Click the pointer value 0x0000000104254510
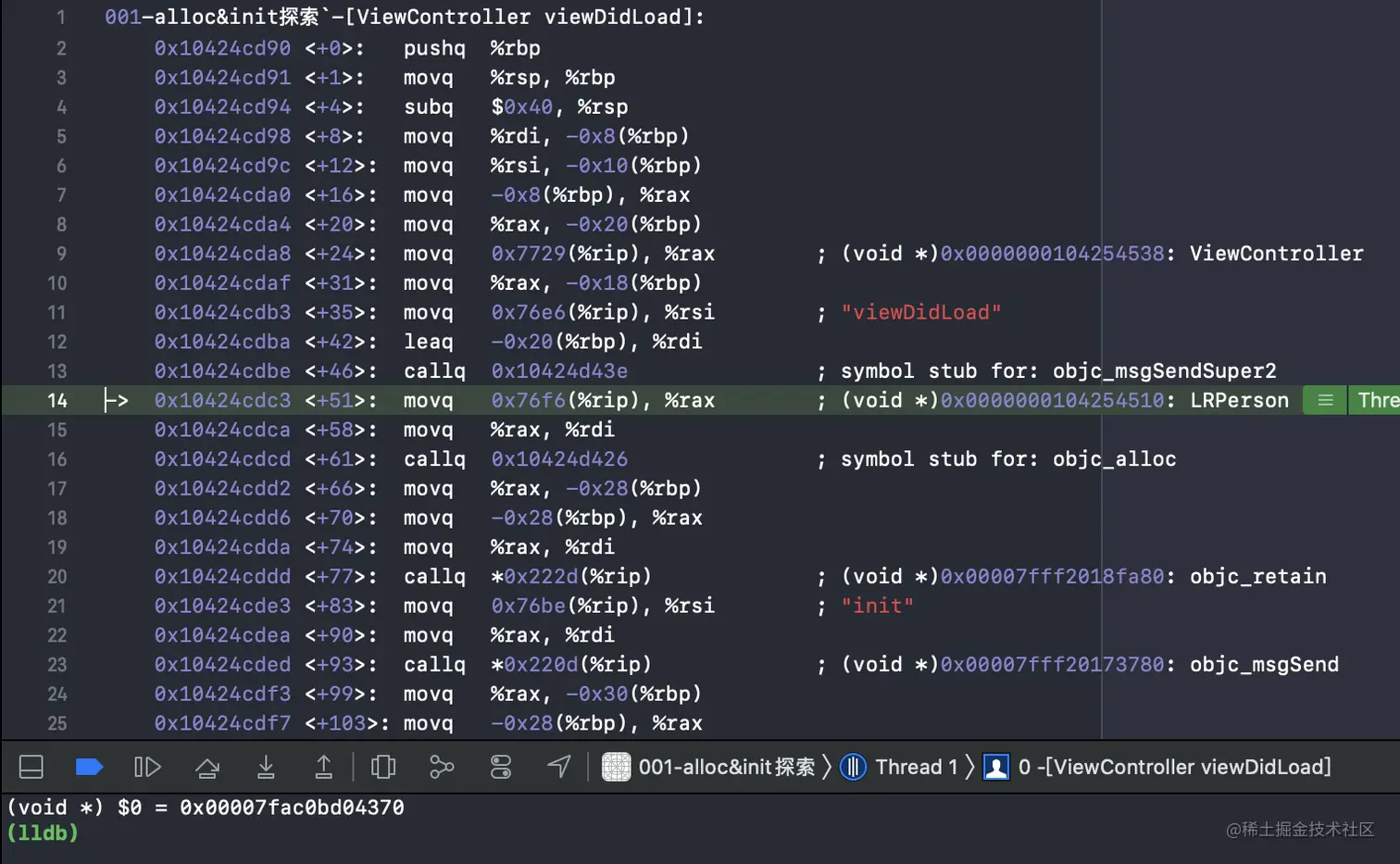1400x864 pixels. pyautogui.click(x=1052, y=400)
